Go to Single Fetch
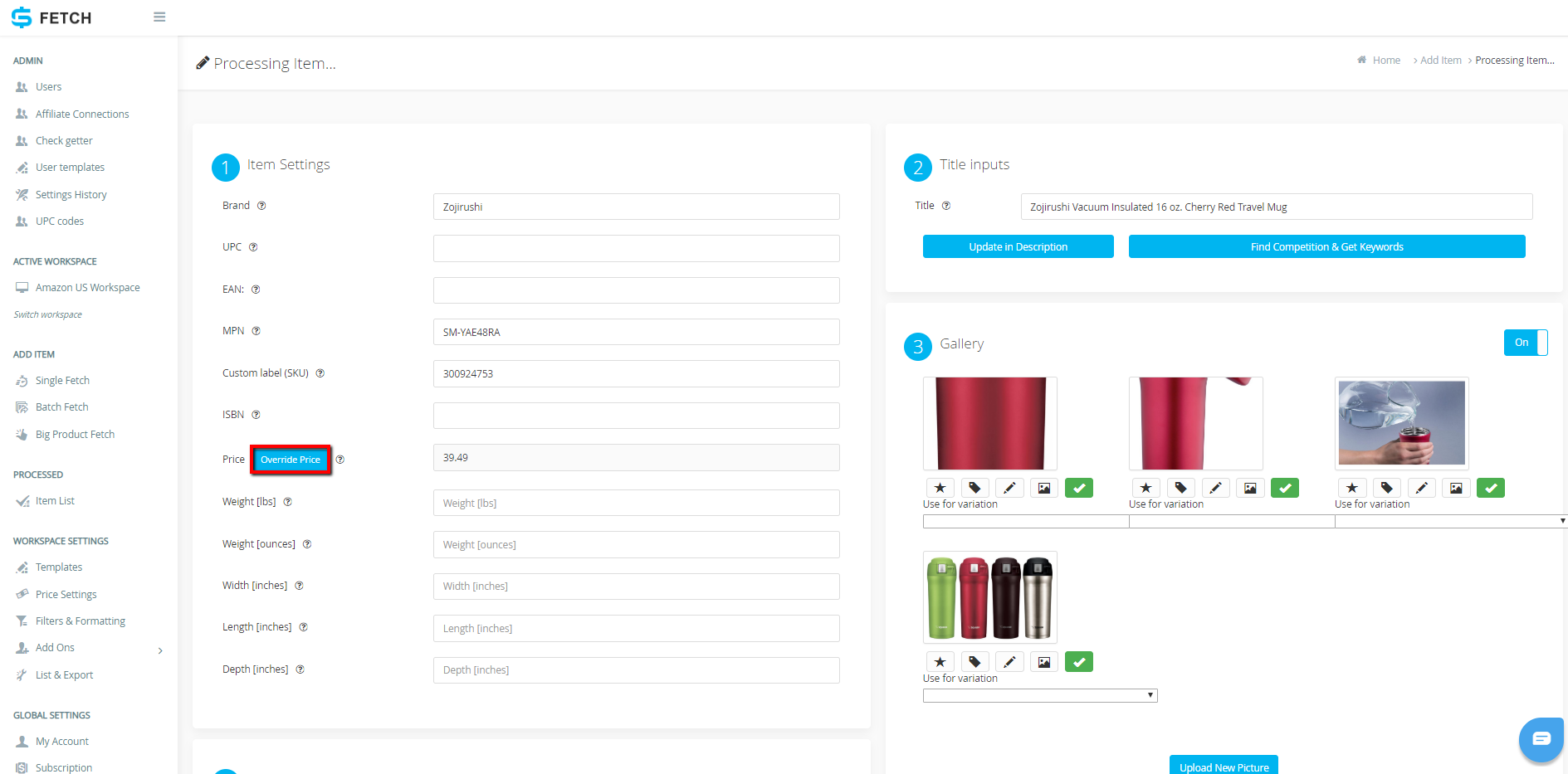The width and height of the screenshot is (1568, 774). tap(62, 381)
